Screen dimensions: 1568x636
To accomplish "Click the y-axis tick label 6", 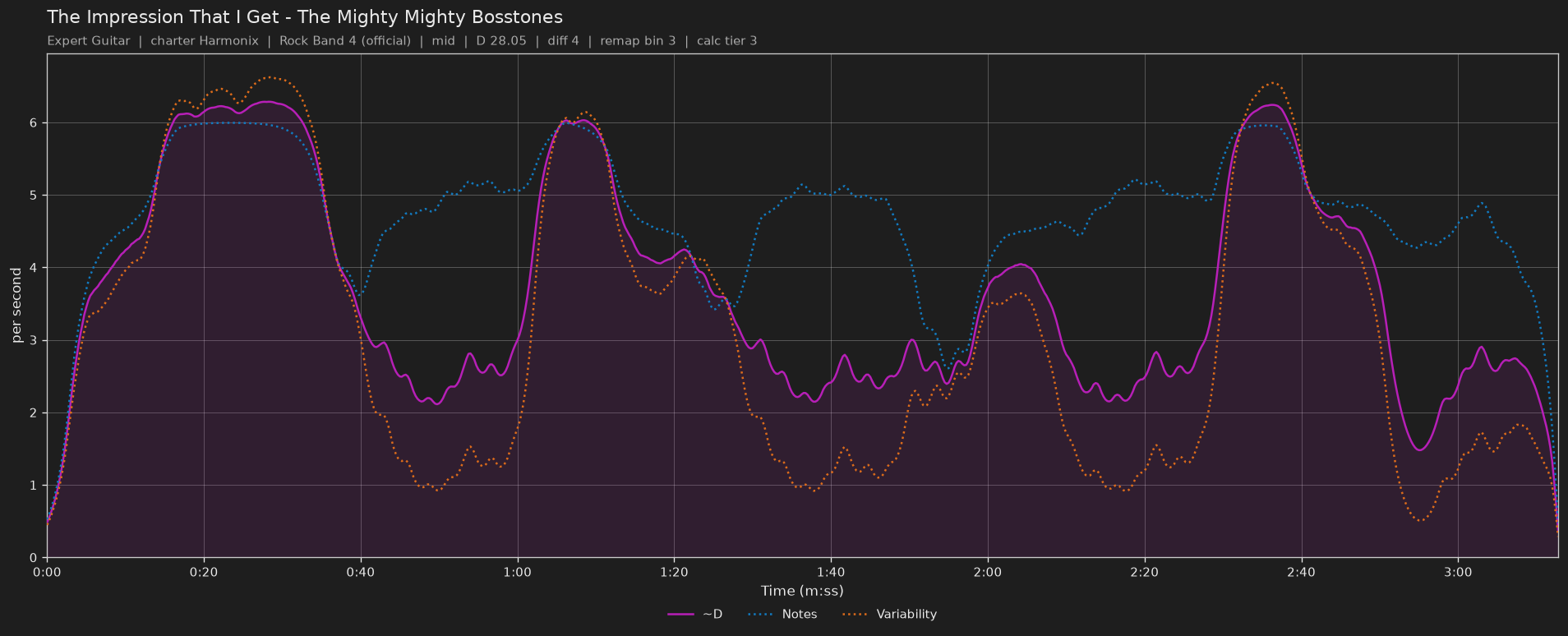I will click(x=35, y=123).
